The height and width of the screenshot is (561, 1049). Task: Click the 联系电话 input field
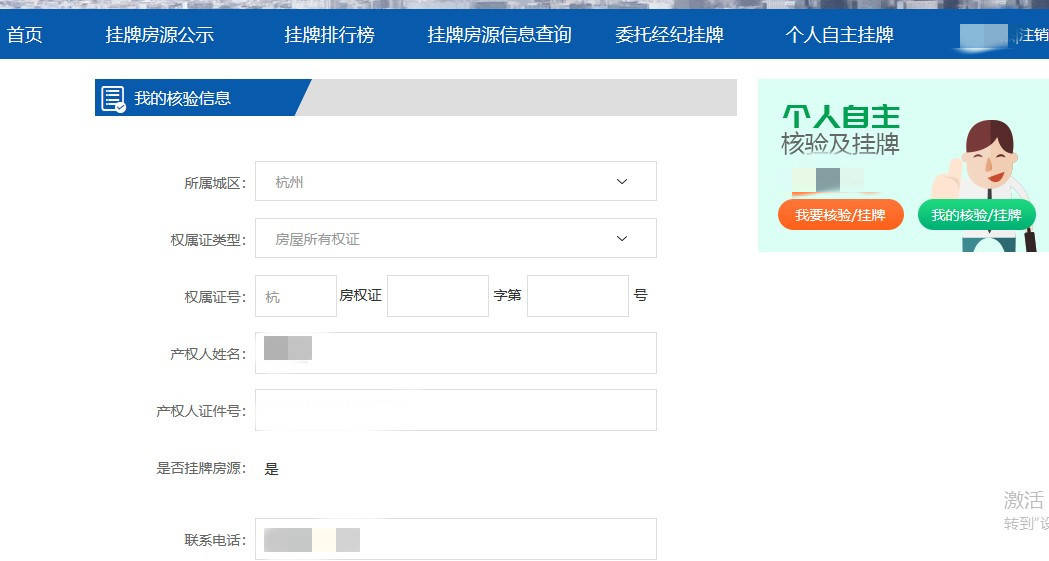point(456,539)
